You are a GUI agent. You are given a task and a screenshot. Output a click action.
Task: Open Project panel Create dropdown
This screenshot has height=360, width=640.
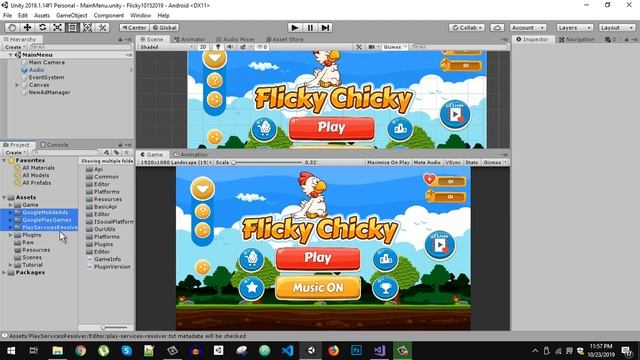(15, 152)
